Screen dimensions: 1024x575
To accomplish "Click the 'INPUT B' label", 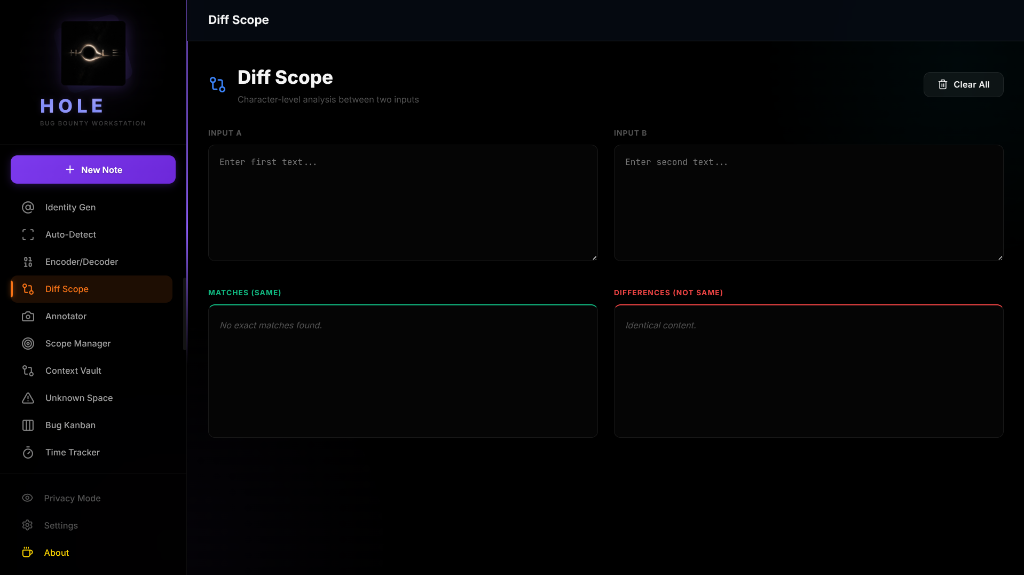I will pyautogui.click(x=630, y=133).
